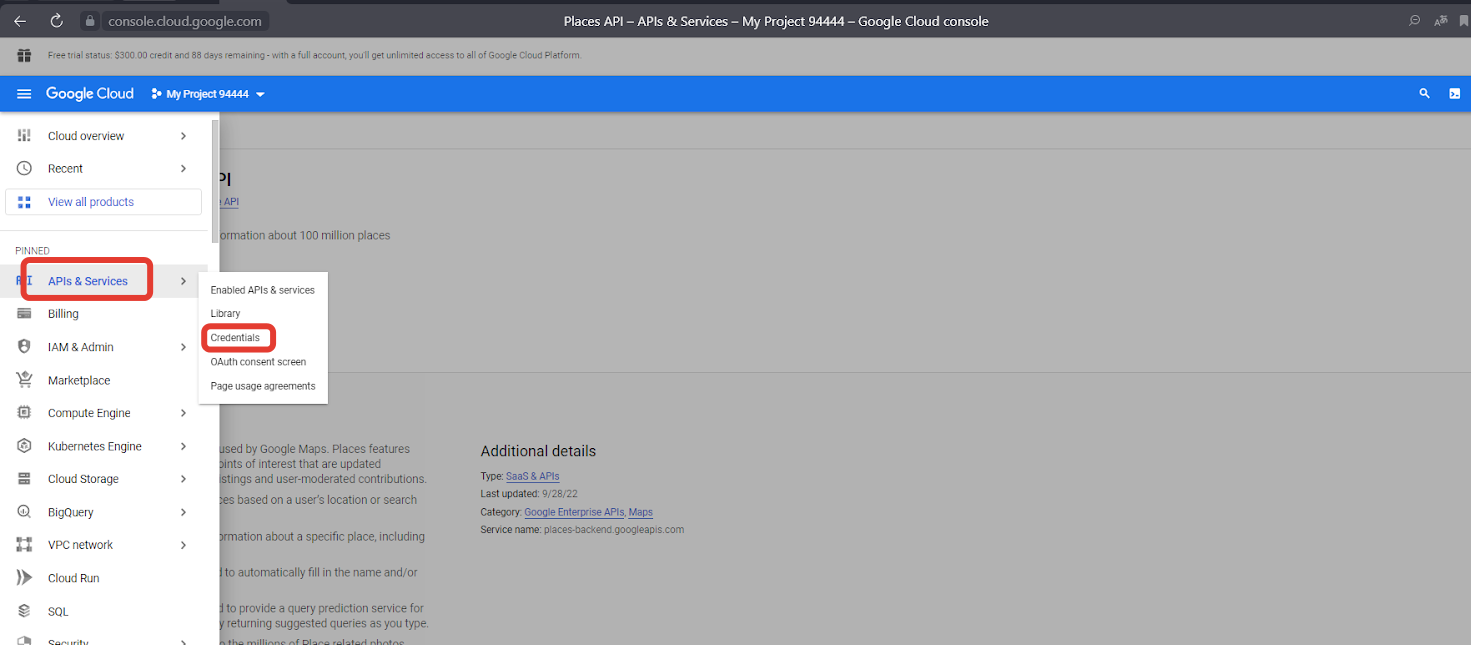The height and width of the screenshot is (645, 1471).
Task: Select Enabled APIs & services in submenu
Action: [263, 290]
